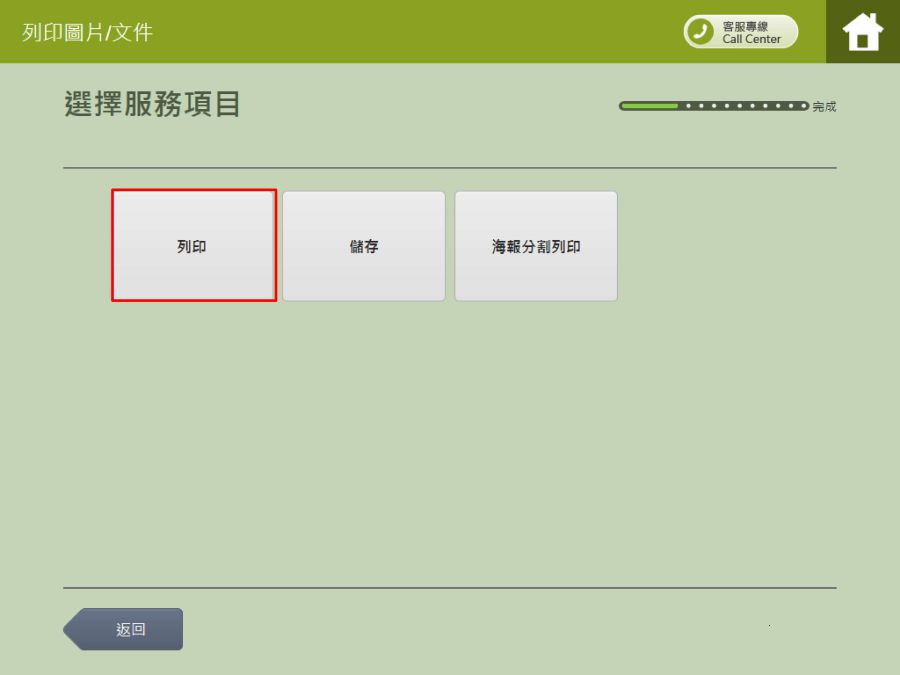Click the phone handset icon
This screenshot has width=900, height=675.
(x=701, y=32)
